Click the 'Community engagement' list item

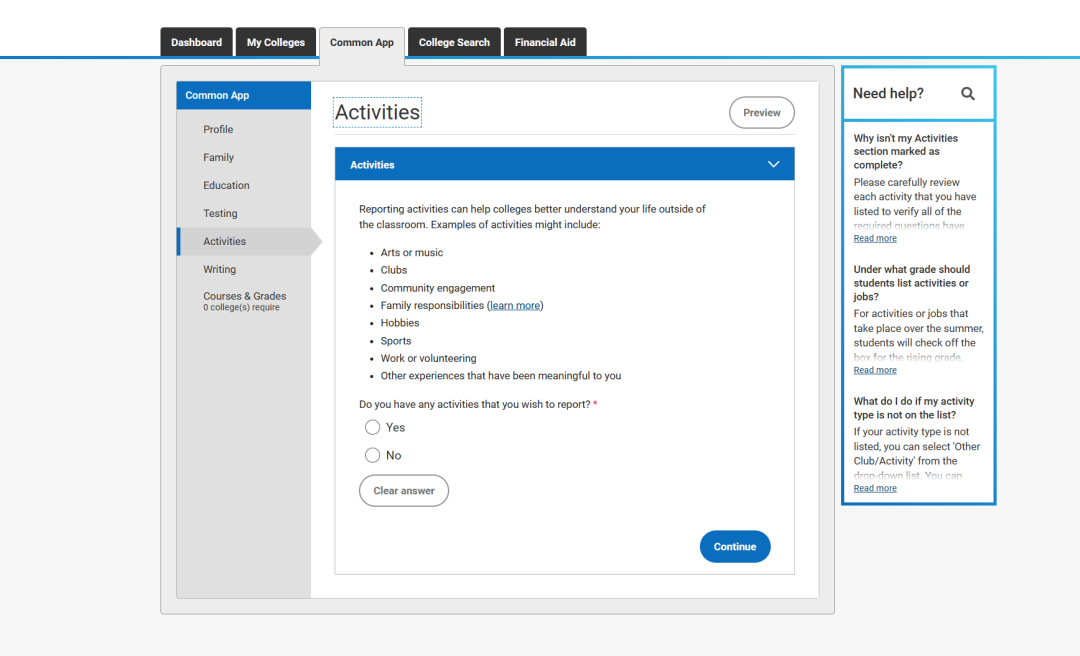[x=438, y=288]
